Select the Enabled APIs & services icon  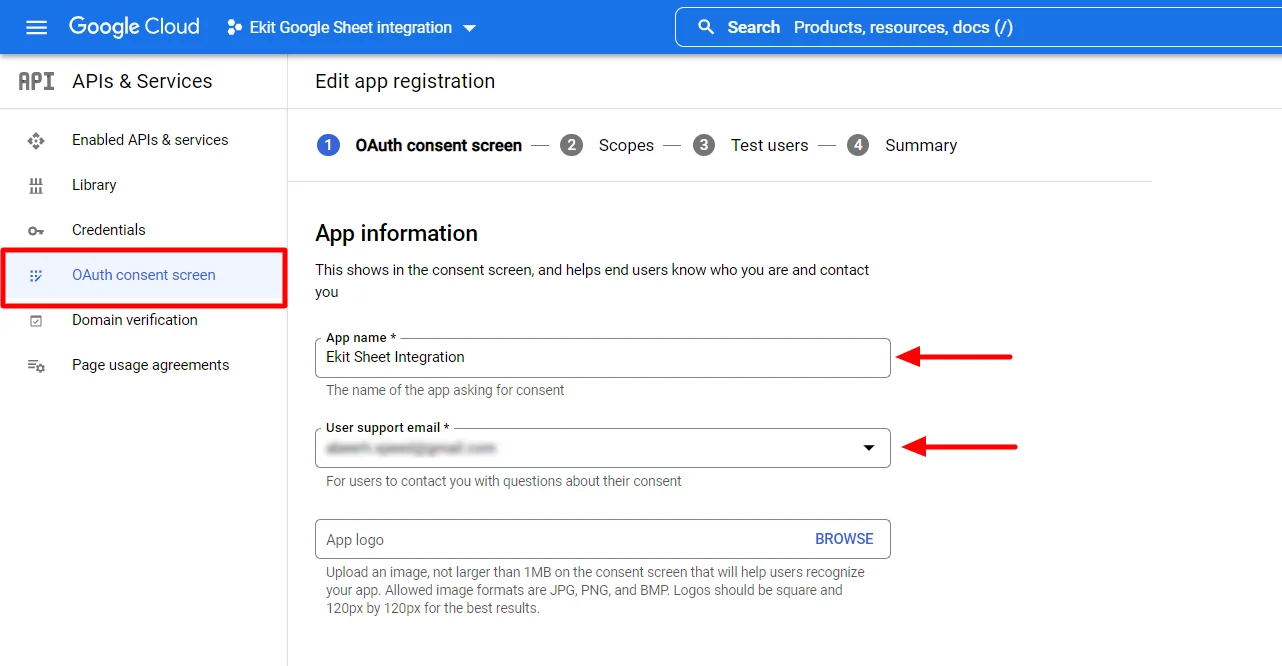[x=36, y=140]
